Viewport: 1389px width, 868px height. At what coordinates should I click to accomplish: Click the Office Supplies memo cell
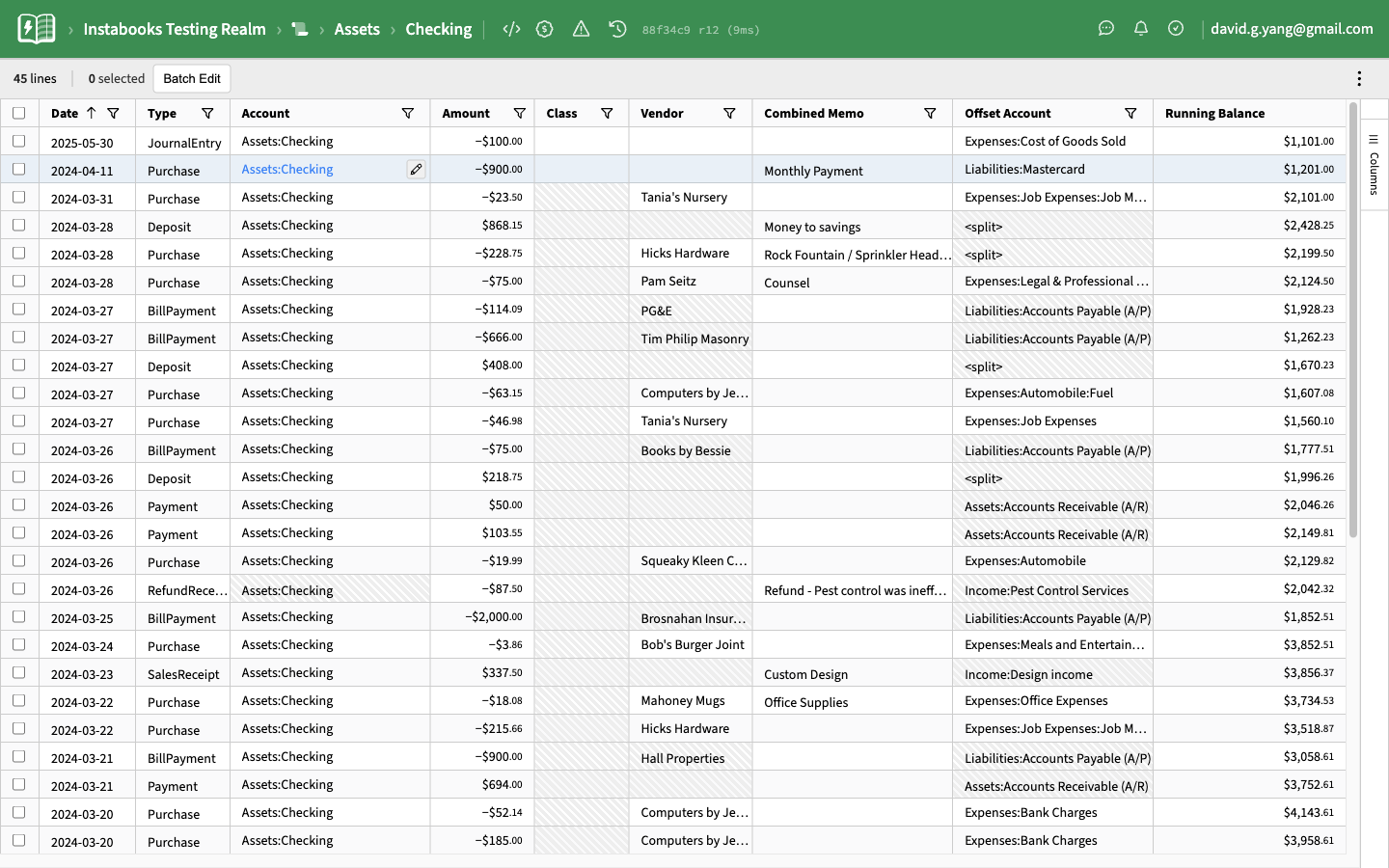pyautogui.click(x=852, y=702)
